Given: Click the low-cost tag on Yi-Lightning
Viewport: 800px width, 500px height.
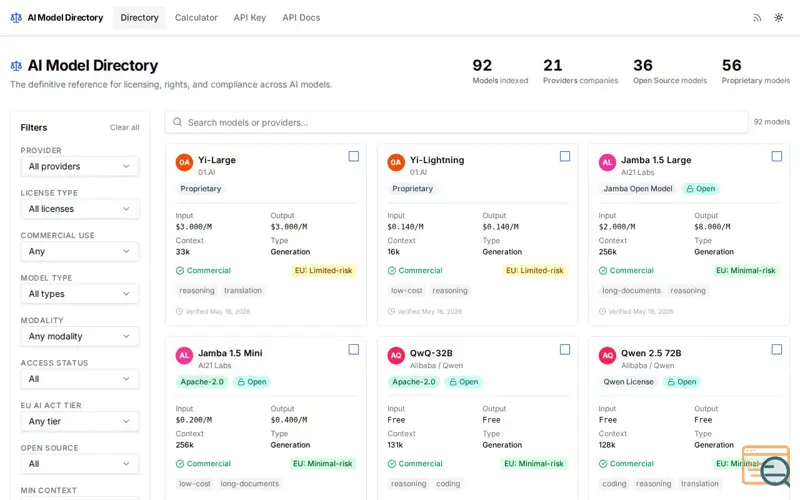Looking at the screenshot, I should point(407,291).
